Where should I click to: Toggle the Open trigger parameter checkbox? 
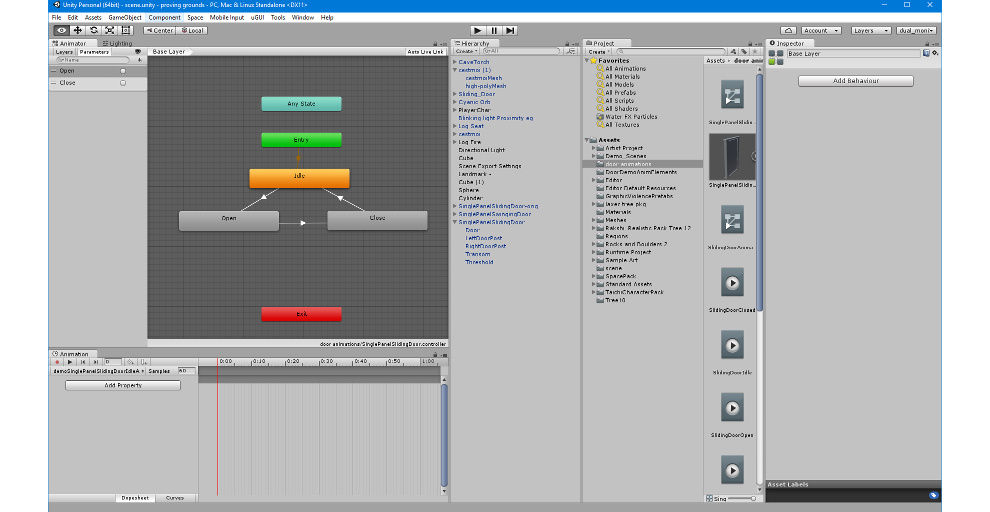coord(123,71)
